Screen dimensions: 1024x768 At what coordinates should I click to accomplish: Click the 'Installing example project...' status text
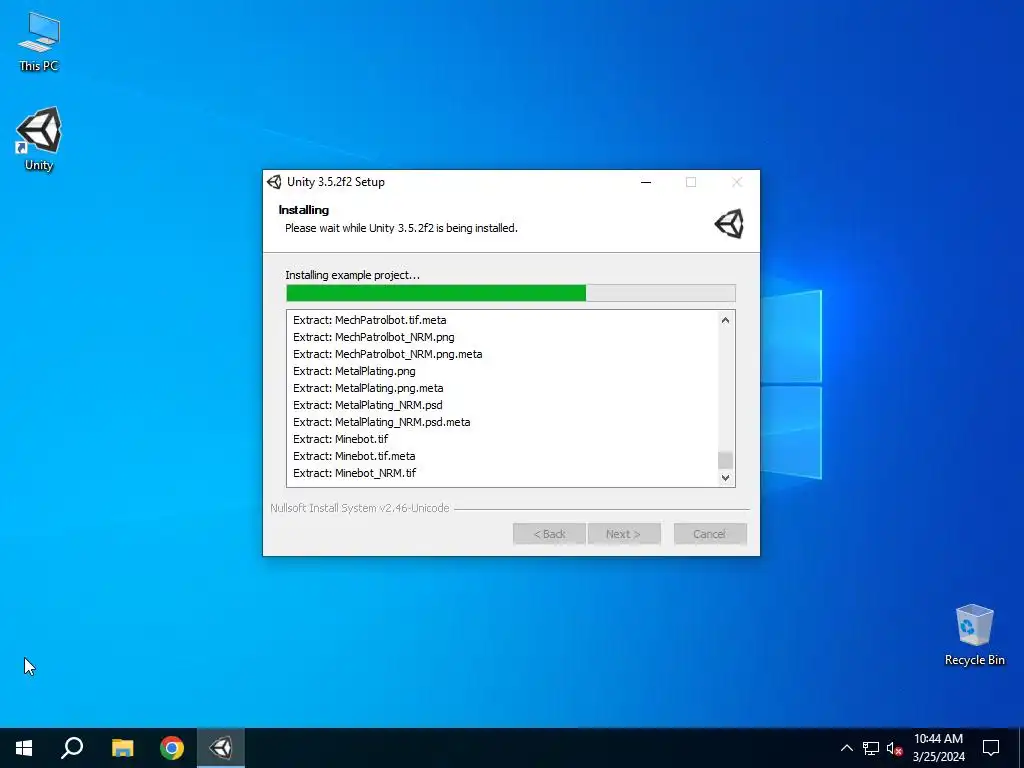[353, 275]
